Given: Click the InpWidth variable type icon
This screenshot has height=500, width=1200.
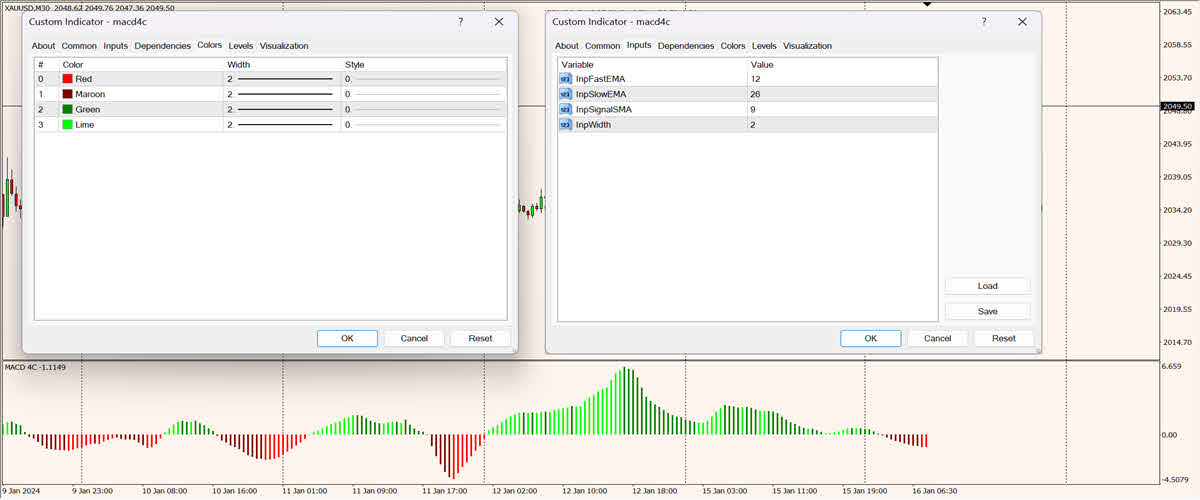Looking at the screenshot, I should [566, 125].
